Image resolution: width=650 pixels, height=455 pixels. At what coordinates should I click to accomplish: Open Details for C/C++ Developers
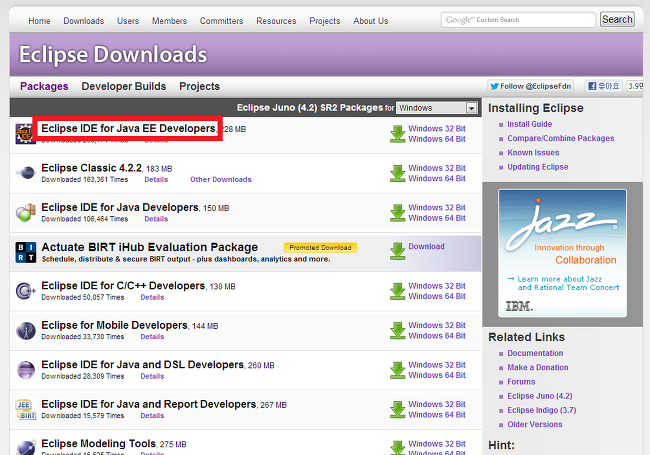point(152,297)
